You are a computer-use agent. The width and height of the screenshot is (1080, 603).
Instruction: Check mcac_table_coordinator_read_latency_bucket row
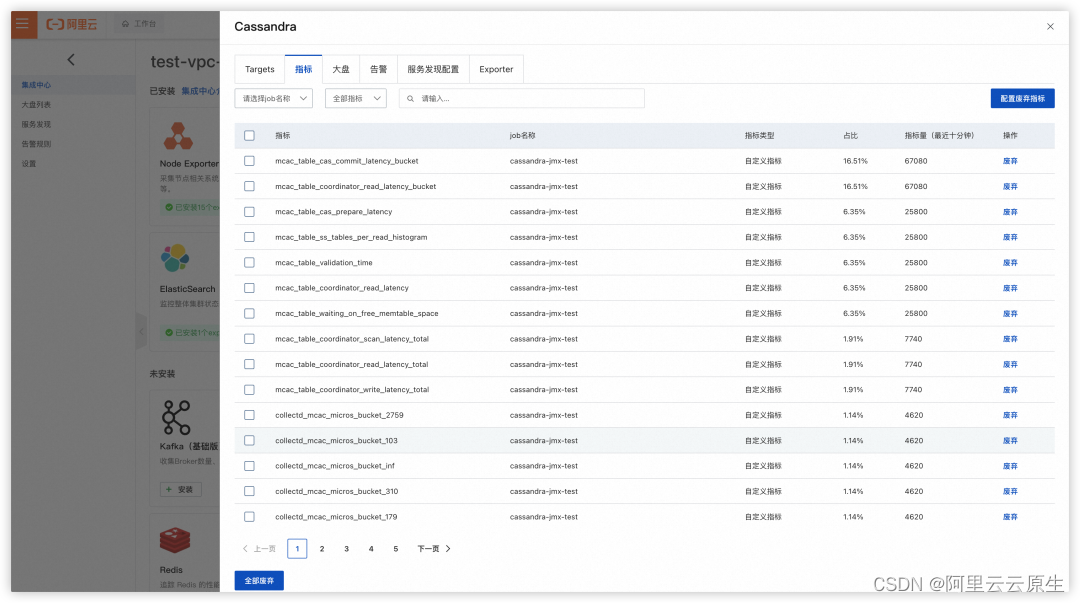(x=249, y=187)
